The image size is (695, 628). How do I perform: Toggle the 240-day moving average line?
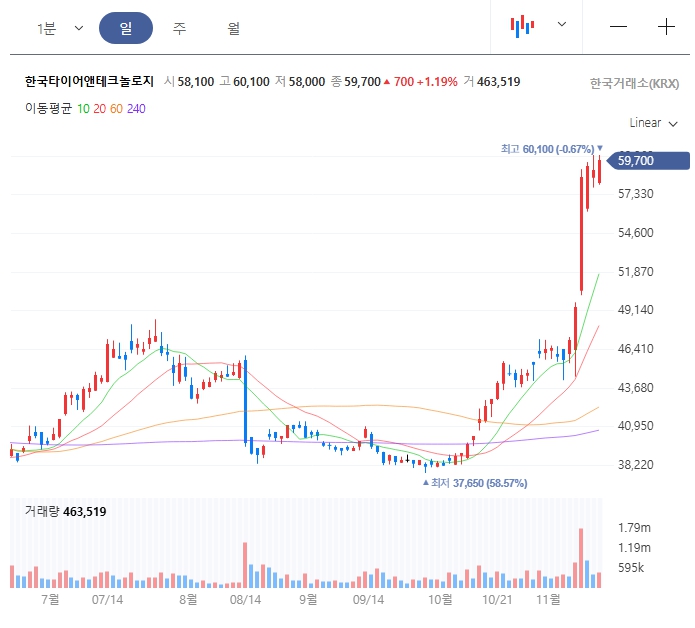136,109
